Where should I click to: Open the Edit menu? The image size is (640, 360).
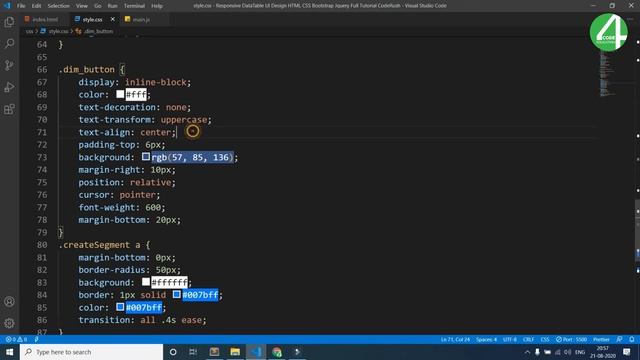(x=36, y=6)
